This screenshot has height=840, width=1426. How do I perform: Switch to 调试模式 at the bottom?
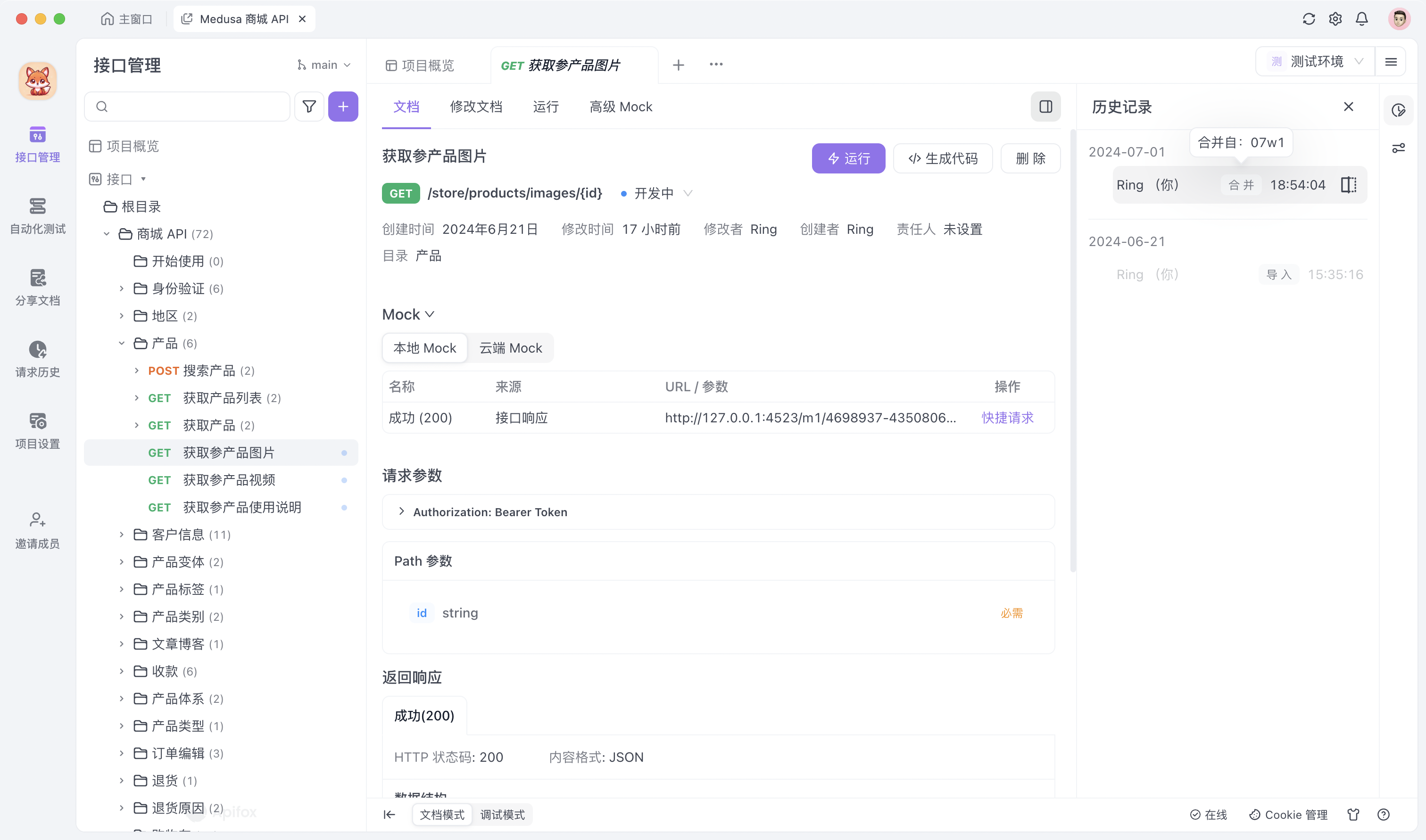point(502,815)
